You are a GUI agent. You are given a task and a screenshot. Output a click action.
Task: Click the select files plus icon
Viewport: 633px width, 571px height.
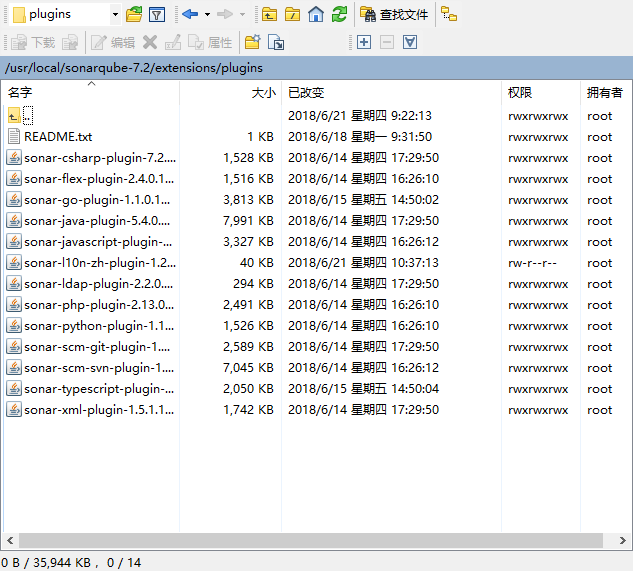coord(364,42)
